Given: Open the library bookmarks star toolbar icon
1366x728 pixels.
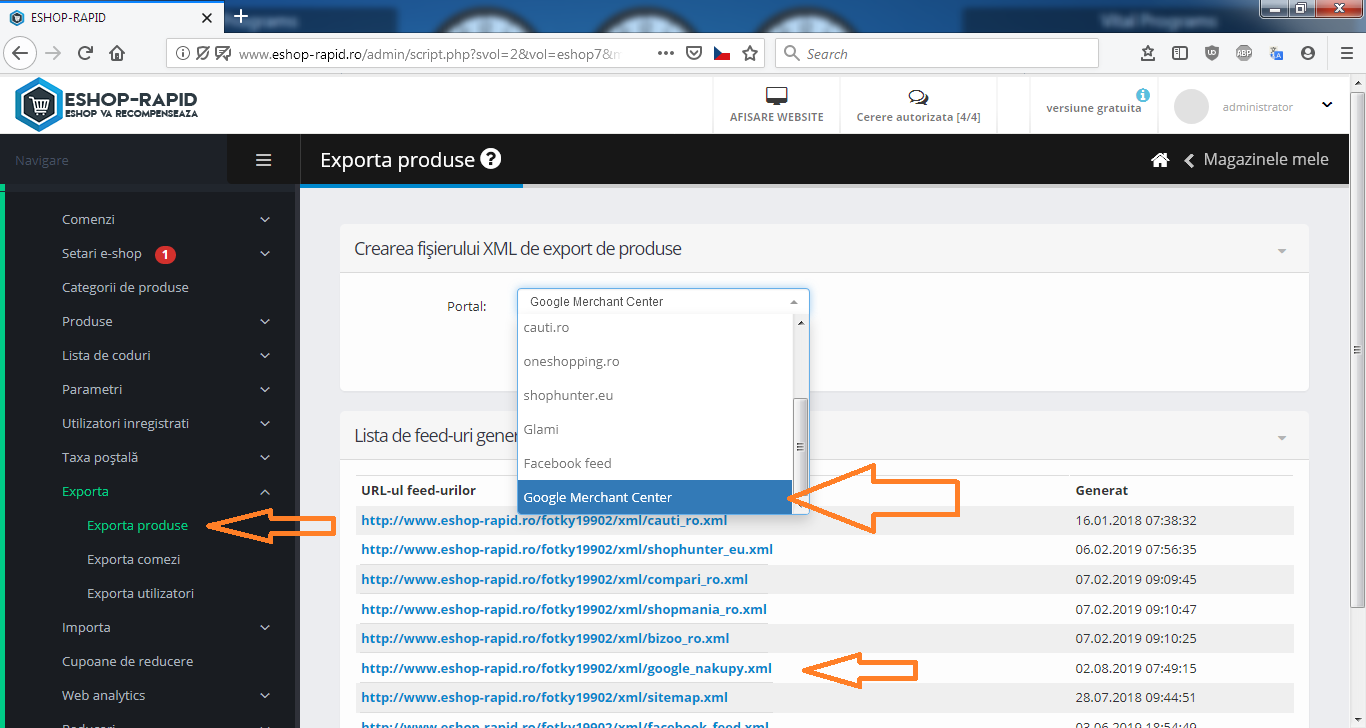Looking at the screenshot, I should tap(1148, 54).
